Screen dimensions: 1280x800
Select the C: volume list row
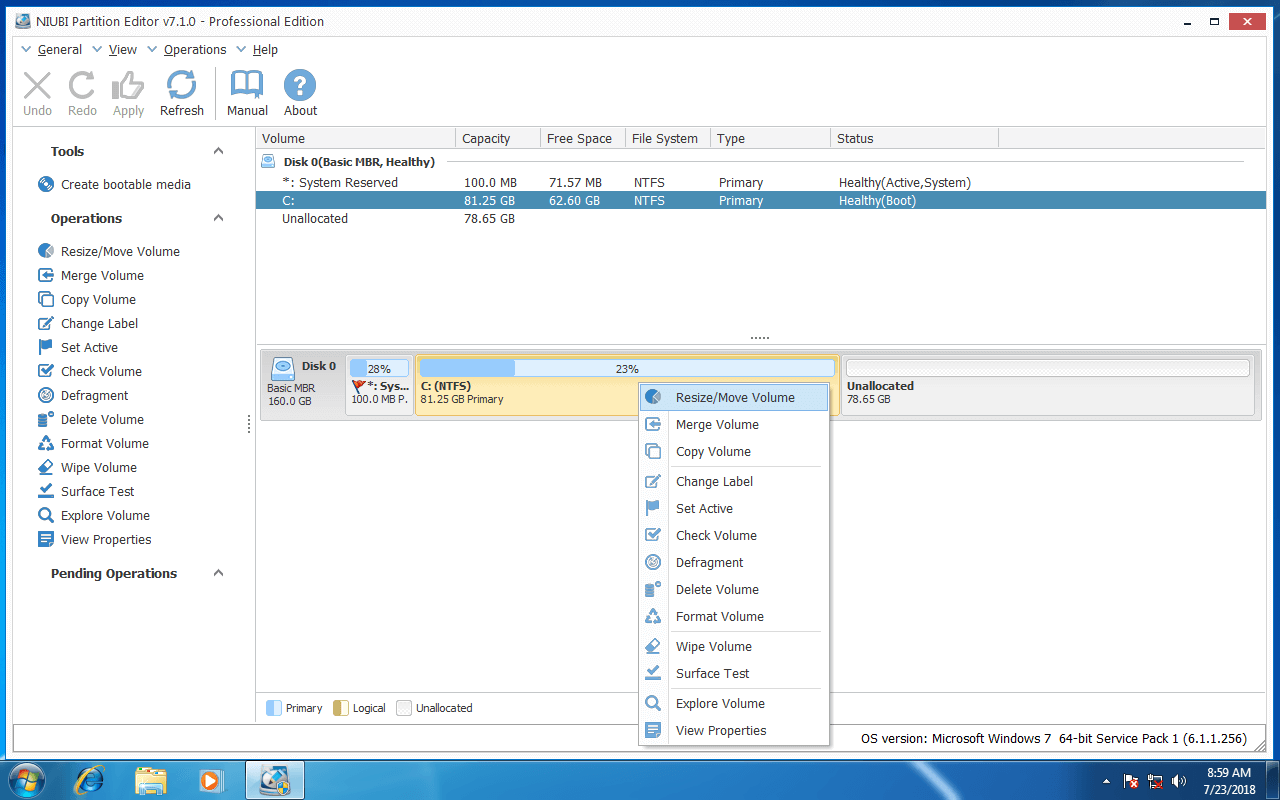tap(761, 200)
